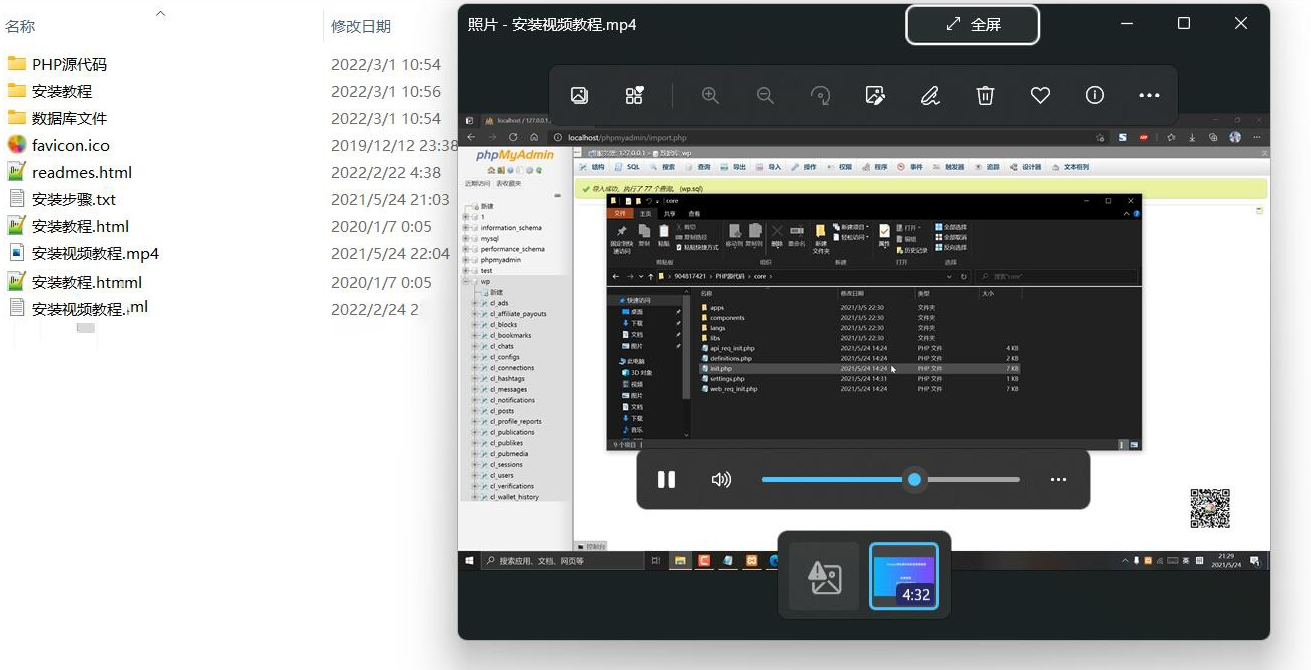Zoom out of the photo

[x=765, y=95]
